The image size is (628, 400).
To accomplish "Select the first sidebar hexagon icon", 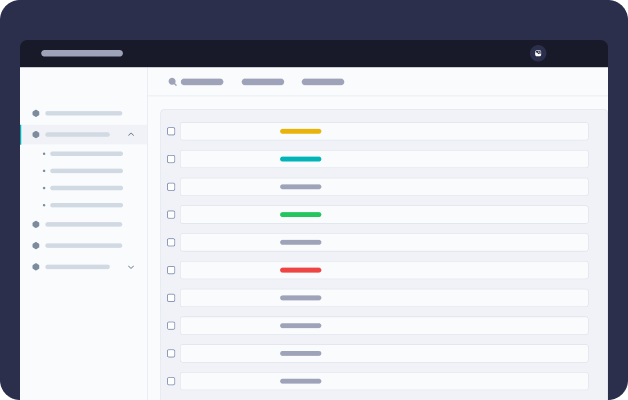I will click(36, 113).
